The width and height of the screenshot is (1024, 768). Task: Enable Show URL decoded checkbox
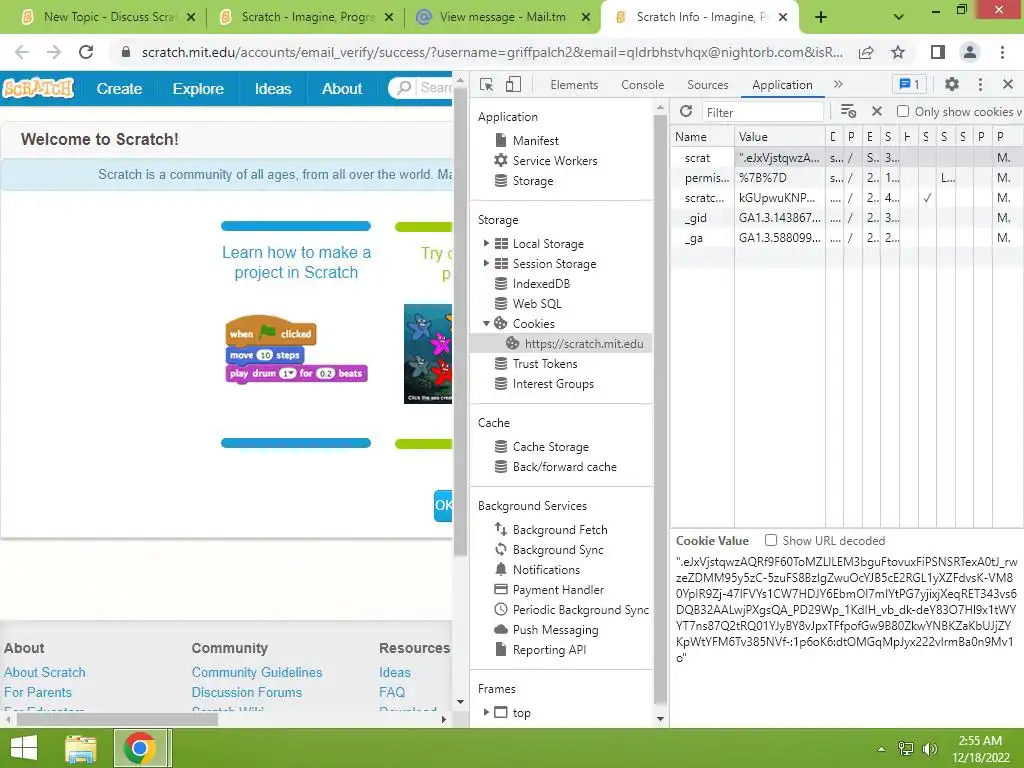tap(771, 540)
